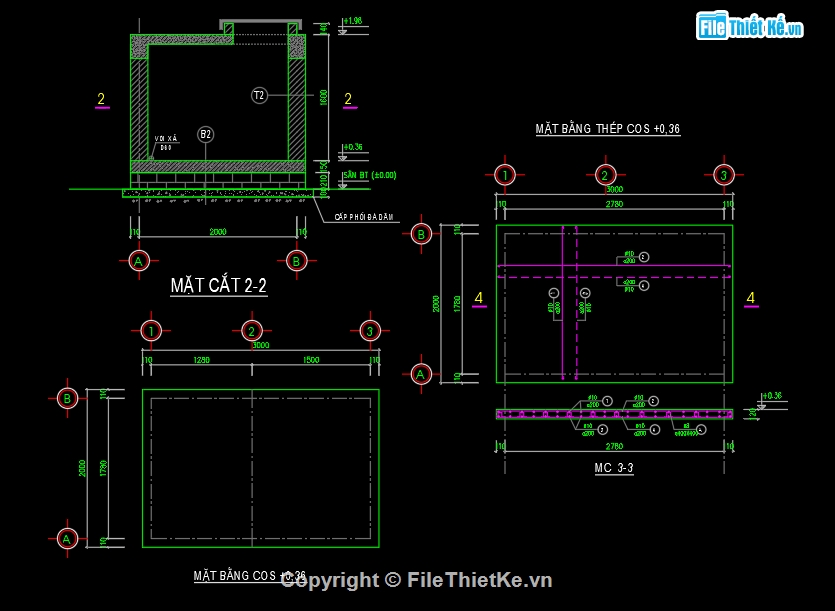This screenshot has height=611, width=835.
Task: Select the MẶT BẰNG THÉP COS +0,36 title
Action: coord(607,129)
